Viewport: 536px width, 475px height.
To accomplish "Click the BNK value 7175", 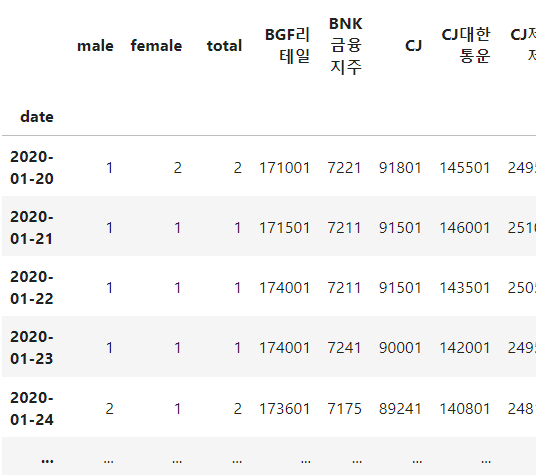I will [x=344, y=409].
